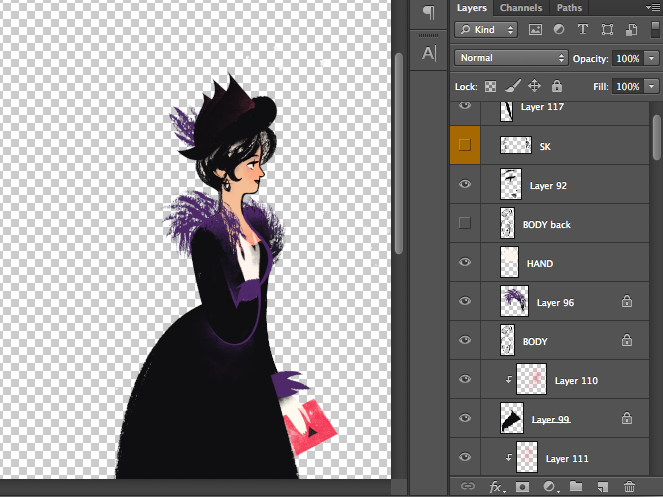
Task: Open the Normal blend mode dropdown
Action: (x=511, y=58)
